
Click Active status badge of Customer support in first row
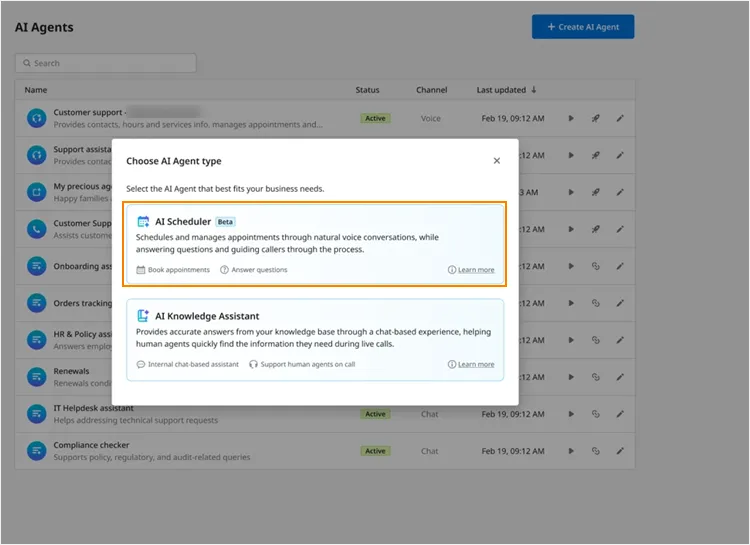tap(375, 118)
